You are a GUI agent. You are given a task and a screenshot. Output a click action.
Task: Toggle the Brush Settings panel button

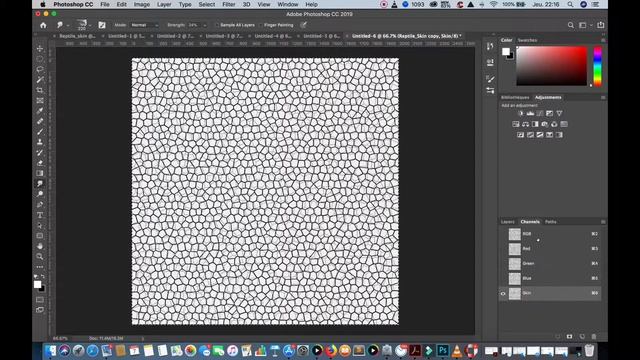102,25
